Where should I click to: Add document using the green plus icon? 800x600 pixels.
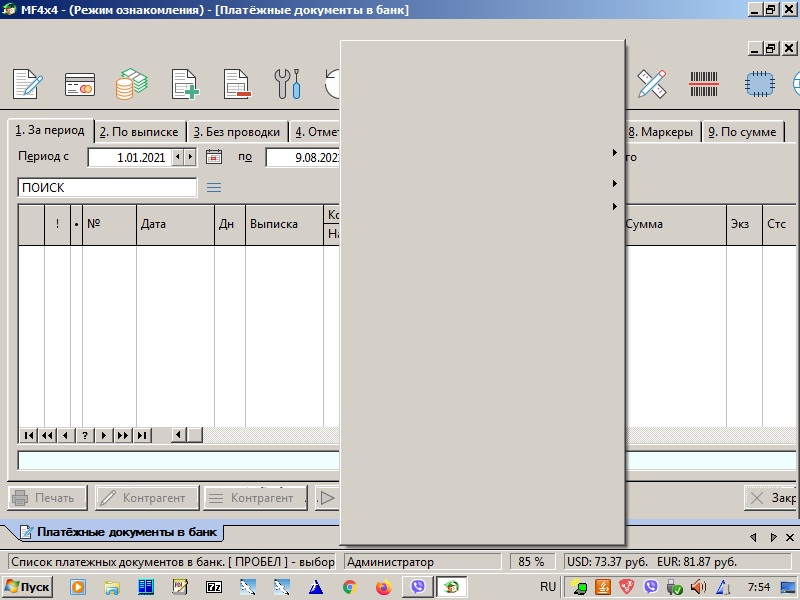185,84
